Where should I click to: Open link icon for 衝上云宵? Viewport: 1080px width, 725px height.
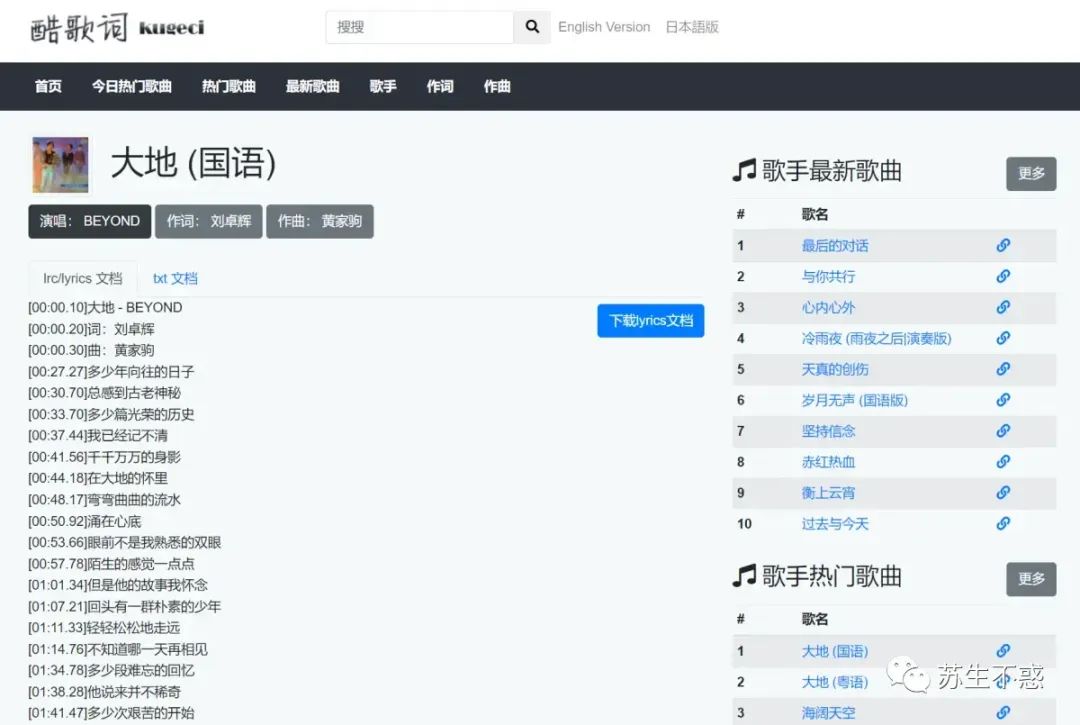[x=1003, y=492]
